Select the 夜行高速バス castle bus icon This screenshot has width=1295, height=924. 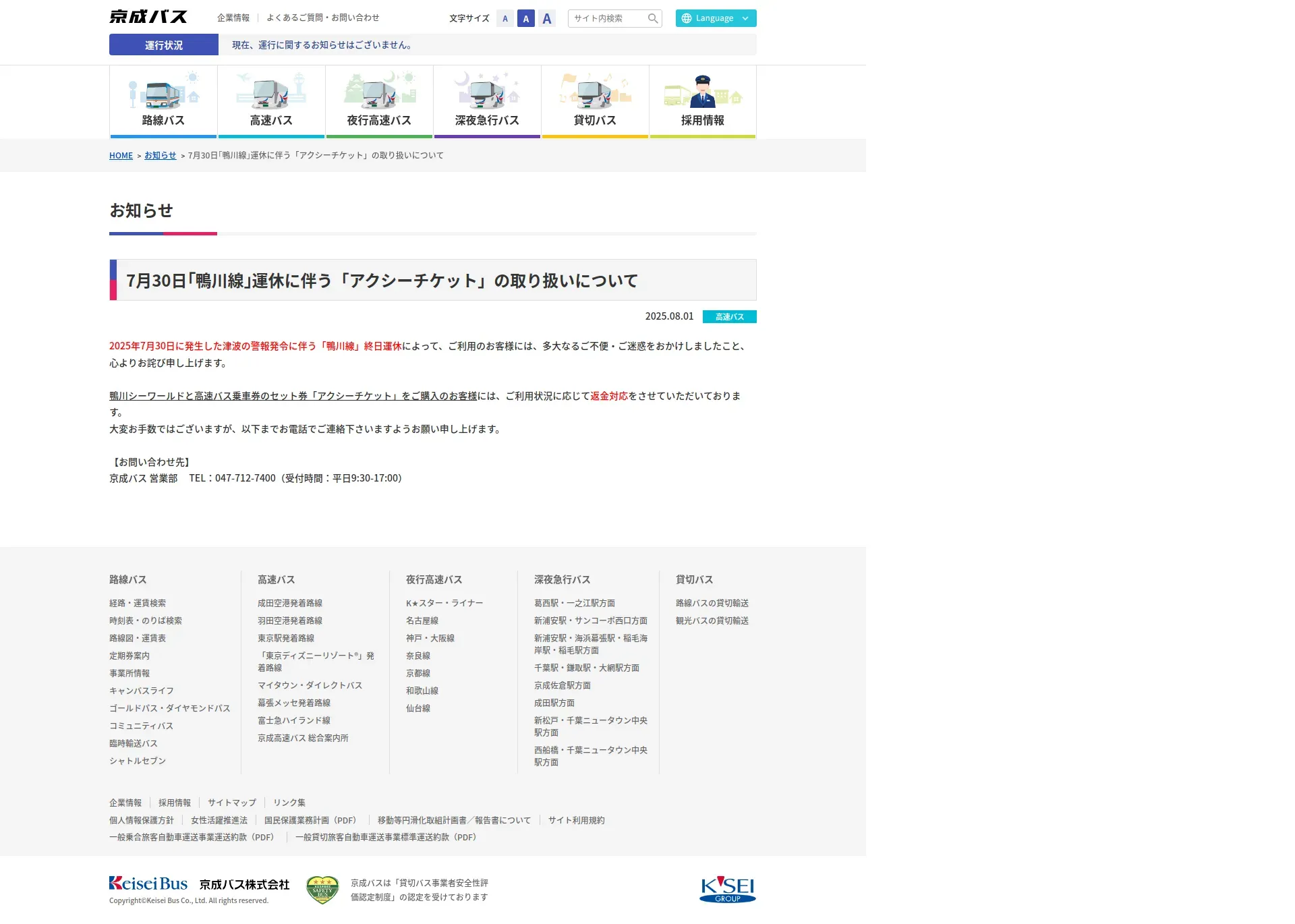(x=379, y=101)
